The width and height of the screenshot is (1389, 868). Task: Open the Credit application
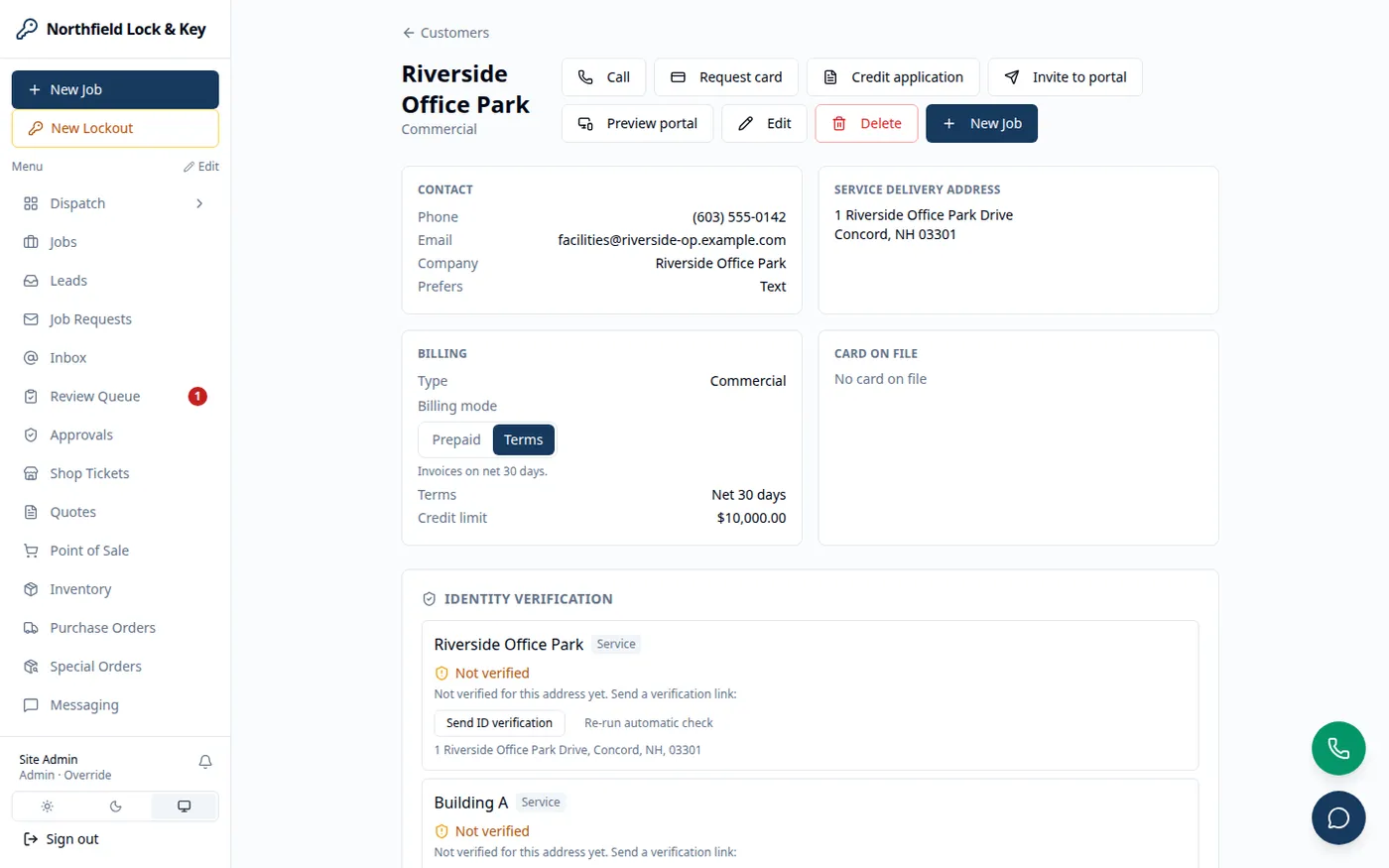point(893,77)
